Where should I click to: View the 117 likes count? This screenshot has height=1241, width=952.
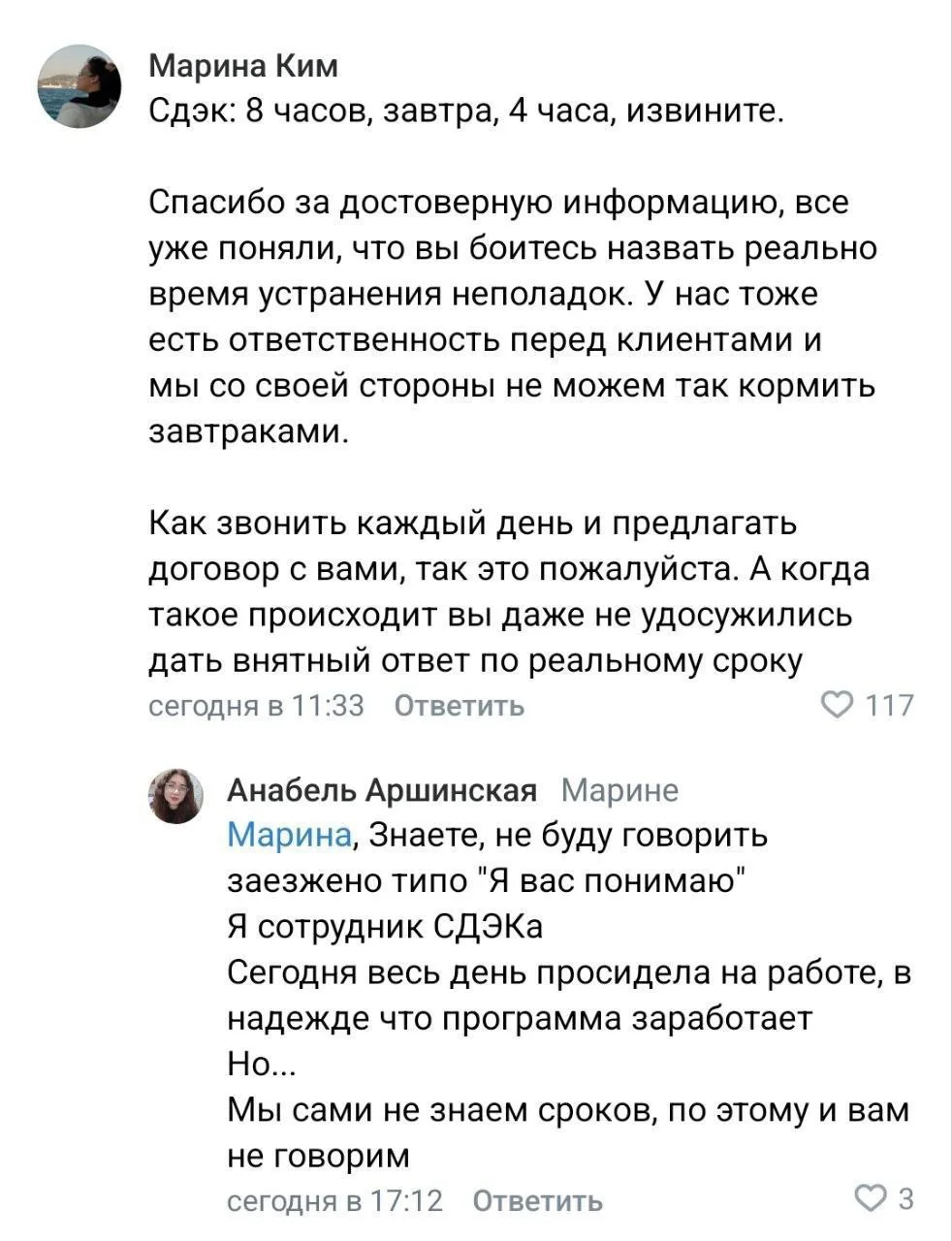[x=889, y=705]
